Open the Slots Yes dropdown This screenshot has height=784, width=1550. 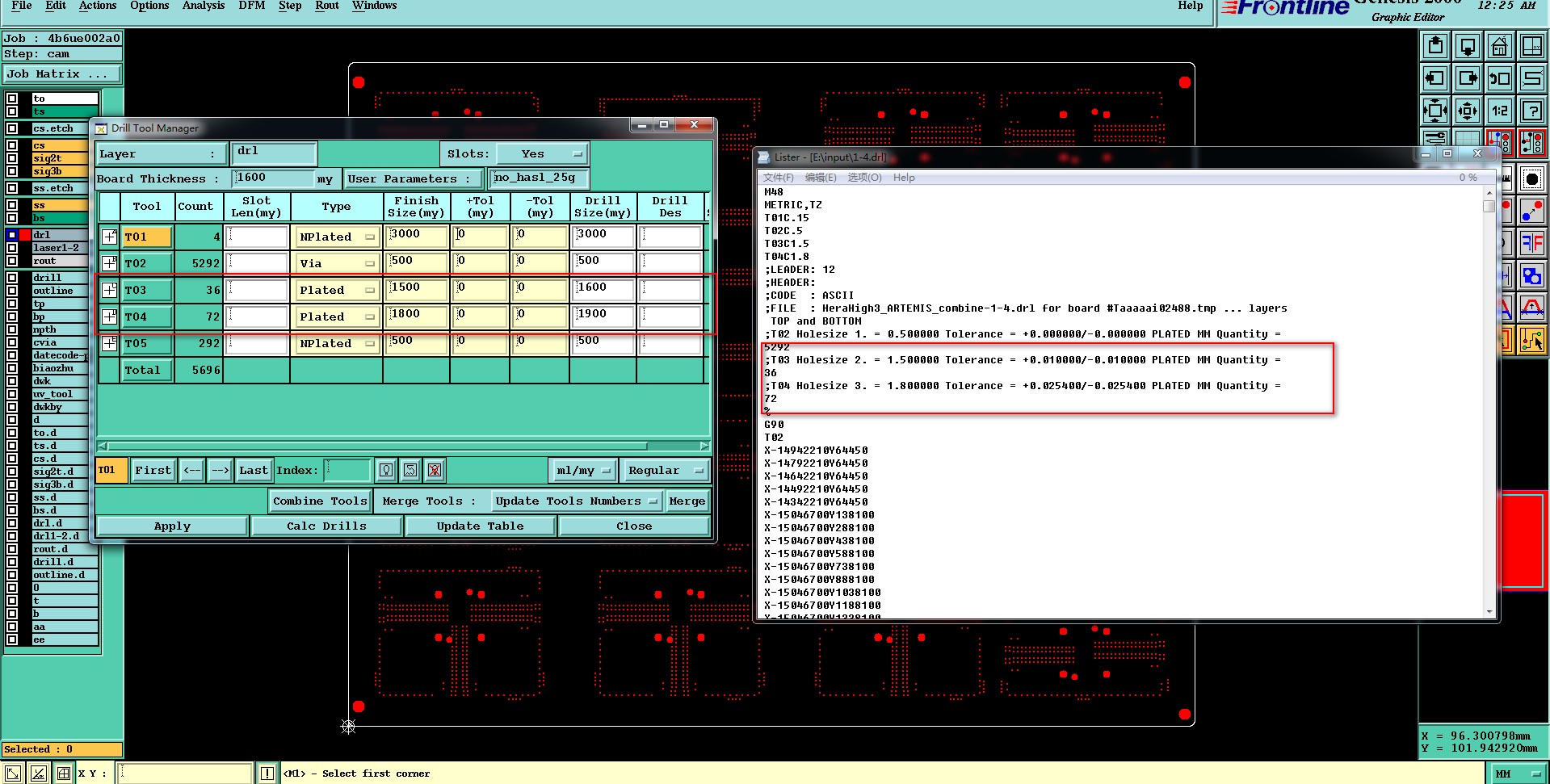(541, 153)
